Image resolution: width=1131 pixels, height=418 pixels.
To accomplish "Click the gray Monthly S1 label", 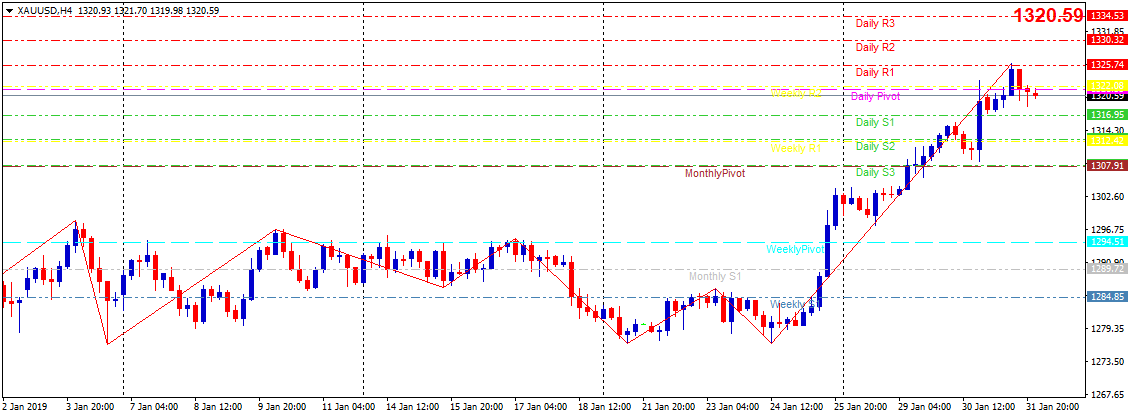I will coord(714,276).
